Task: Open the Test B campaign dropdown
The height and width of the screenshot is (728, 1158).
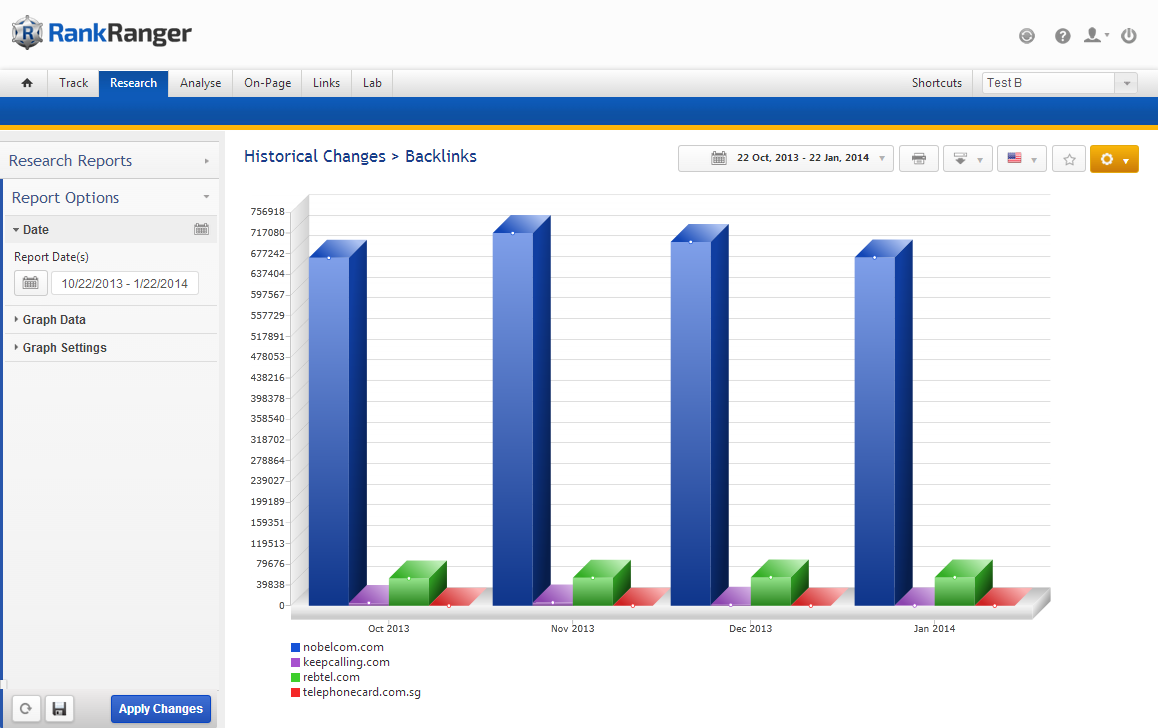Action: [x=1127, y=83]
